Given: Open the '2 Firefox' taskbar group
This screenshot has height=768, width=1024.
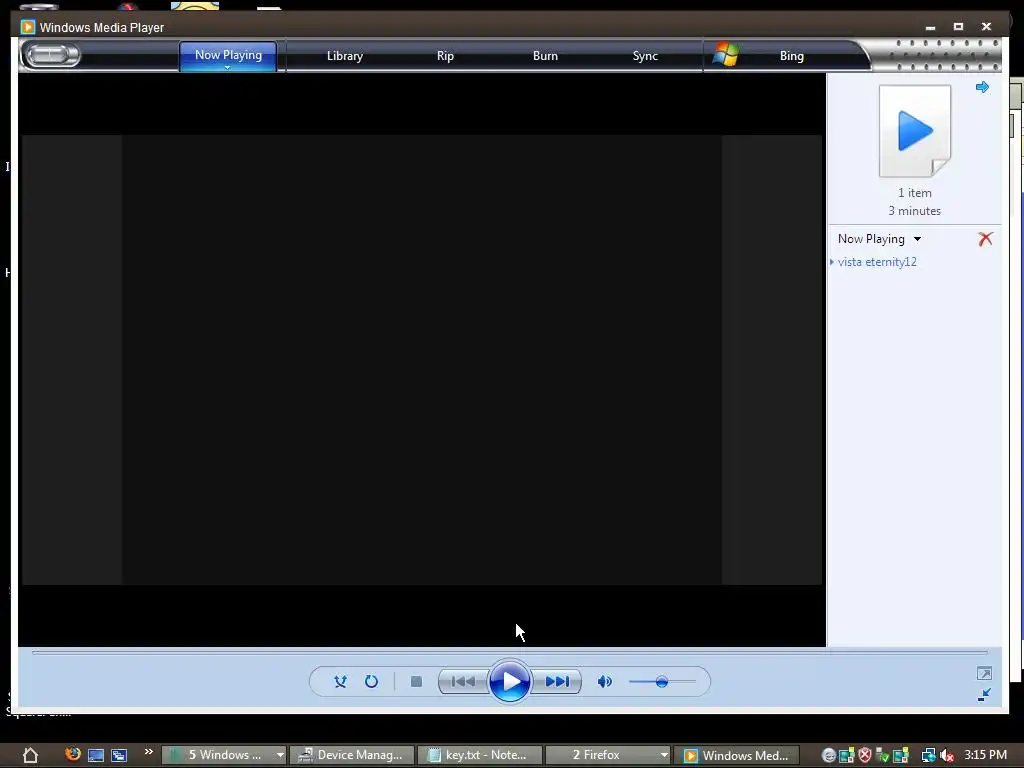Looking at the screenshot, I should click(x=608, y=755).
